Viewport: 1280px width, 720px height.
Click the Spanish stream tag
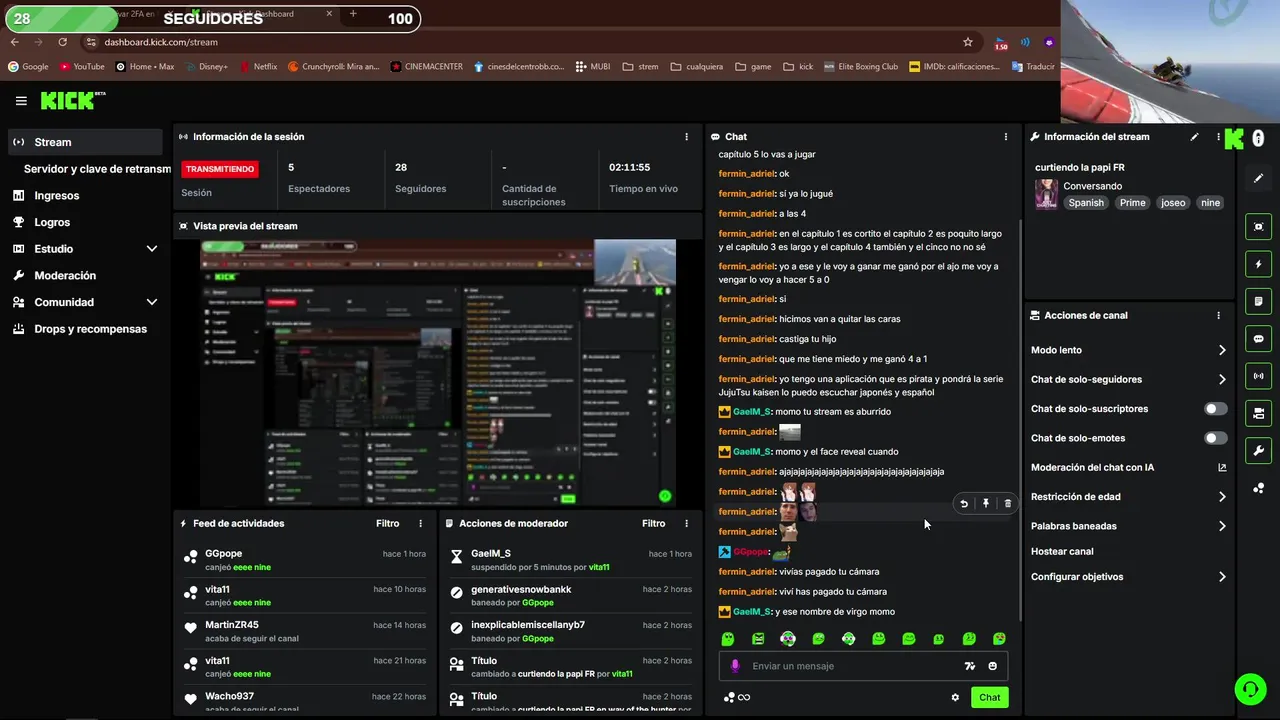(x=1086, y=203)
